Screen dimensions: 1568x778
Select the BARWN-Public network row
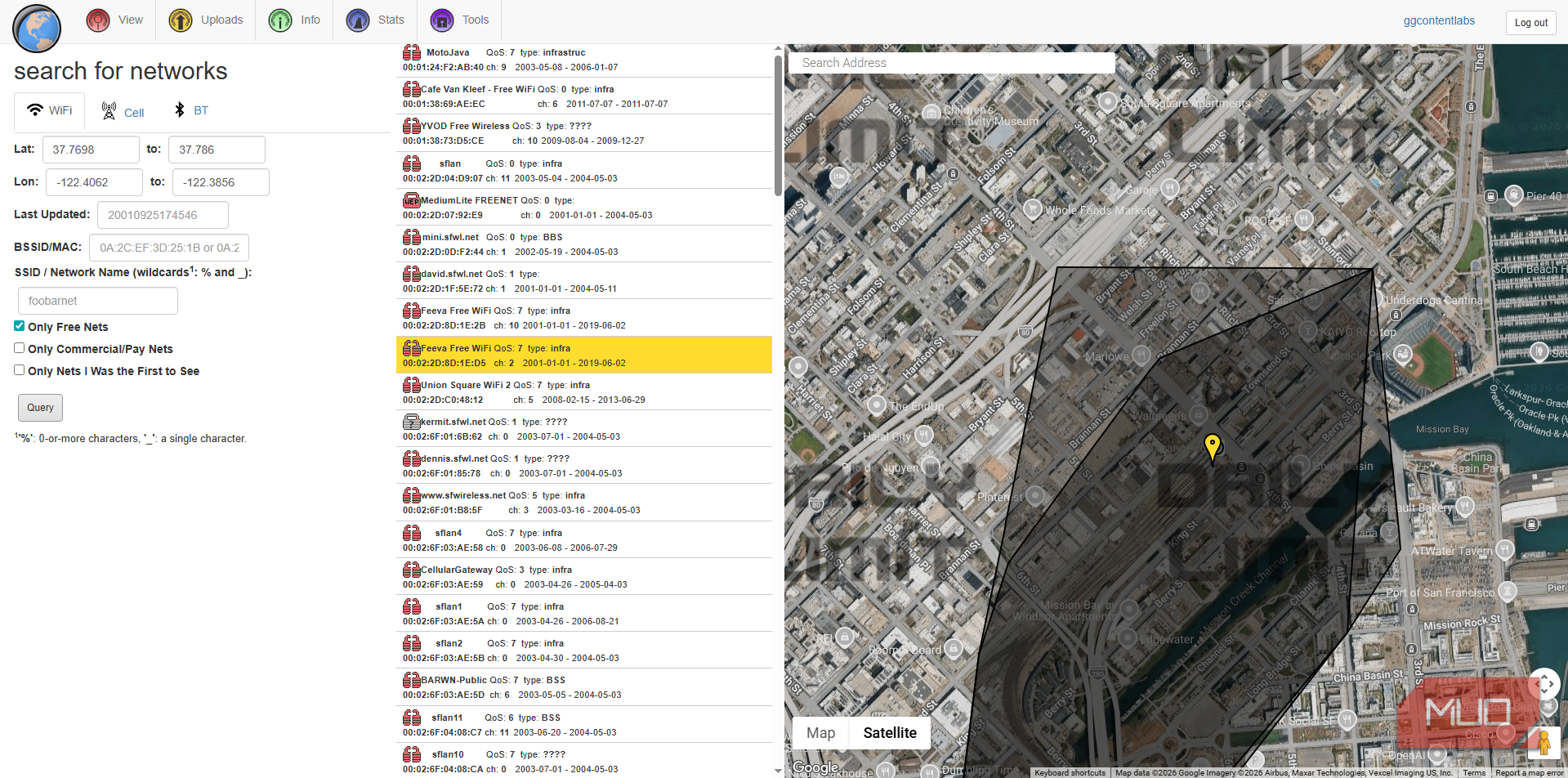click(584, 687)
